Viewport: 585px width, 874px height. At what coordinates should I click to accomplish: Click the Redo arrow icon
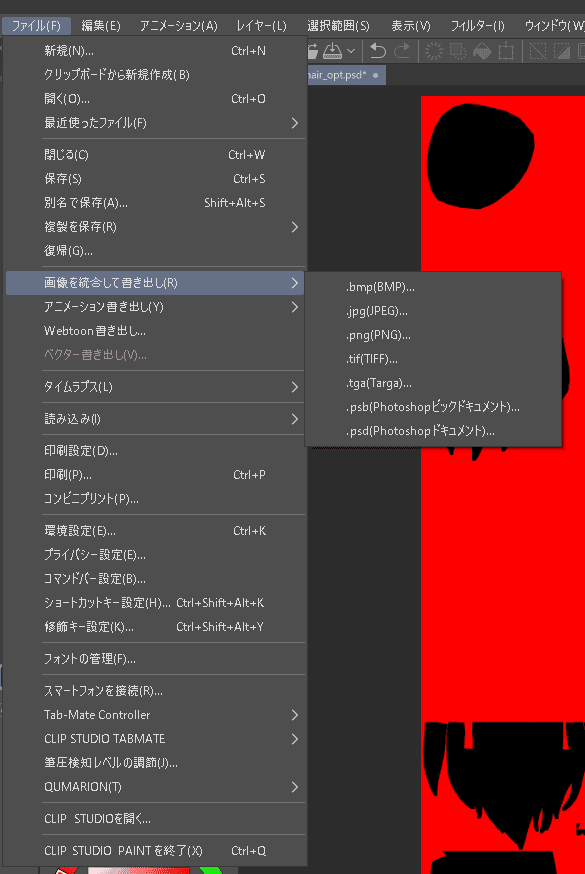(x=402, y=51)
